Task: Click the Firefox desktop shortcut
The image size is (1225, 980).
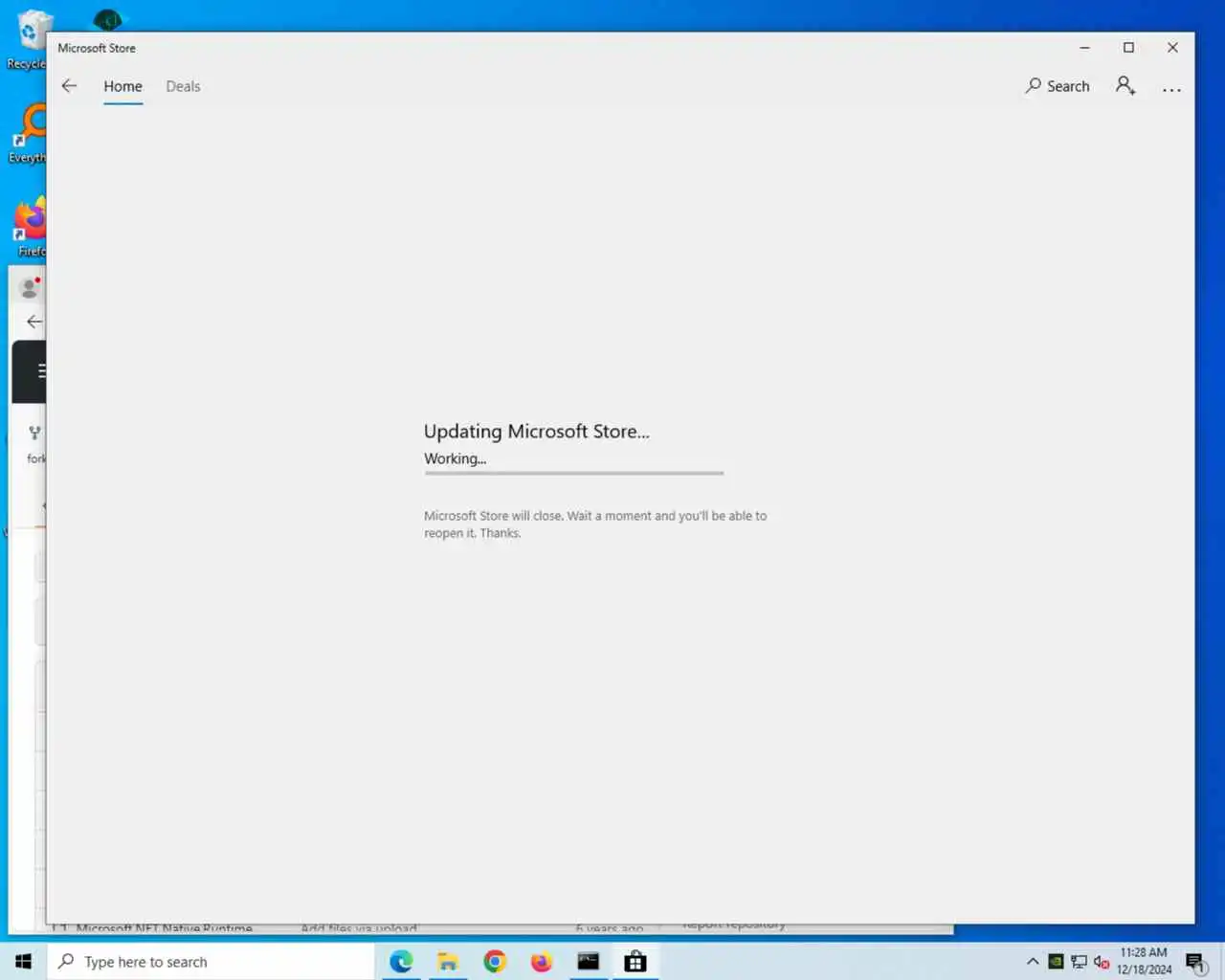Action: [30, 228]
